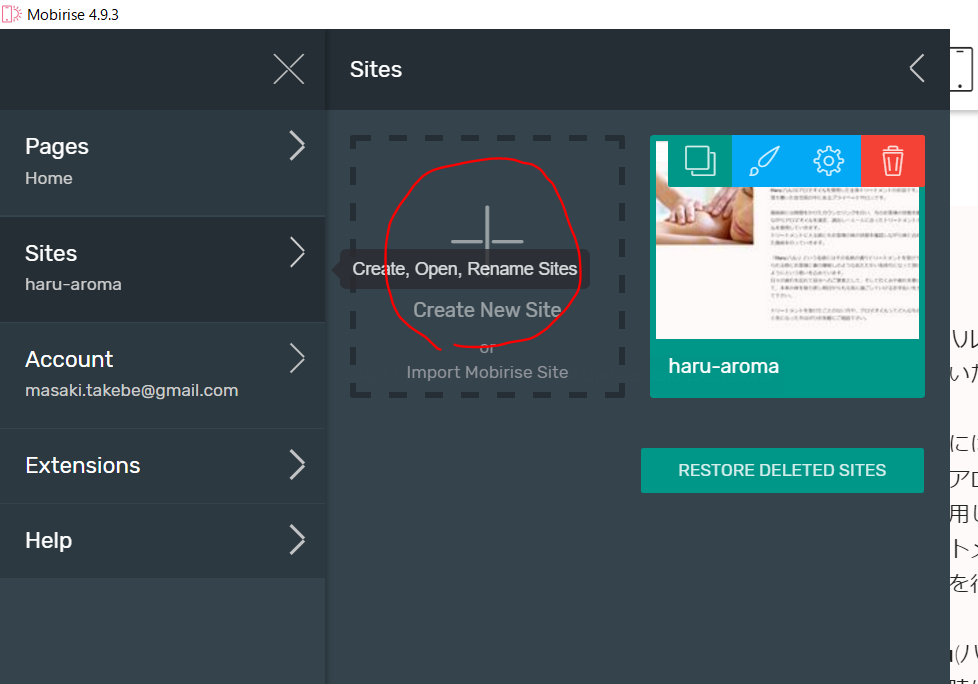This screenshot has height=684, width=978.
Task: Click masaki.takebe@gmail.com account text
Action: coord(132,390)
